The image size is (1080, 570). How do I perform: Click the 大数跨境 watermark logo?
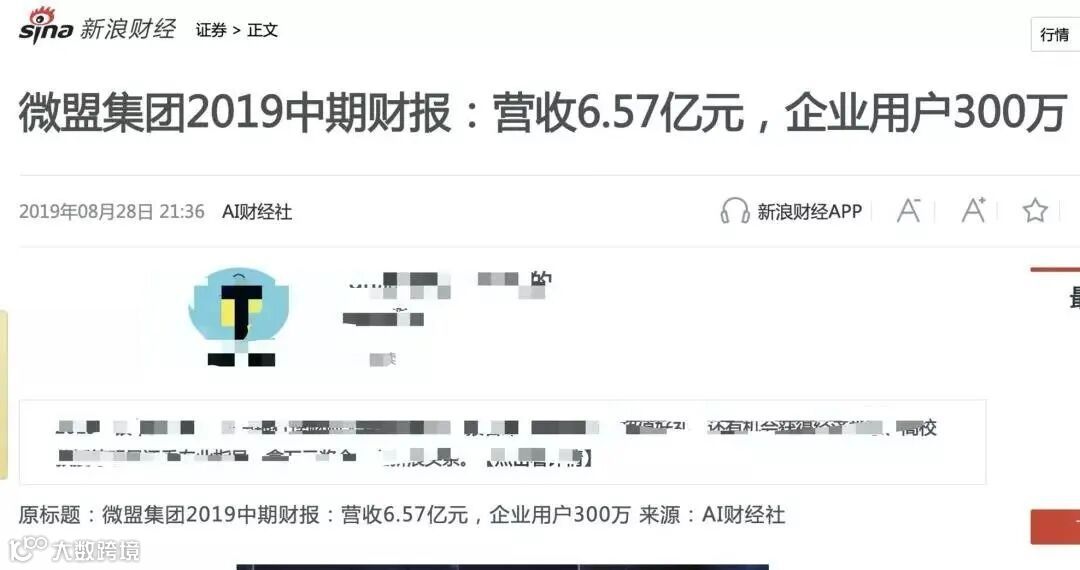[74, 550]
